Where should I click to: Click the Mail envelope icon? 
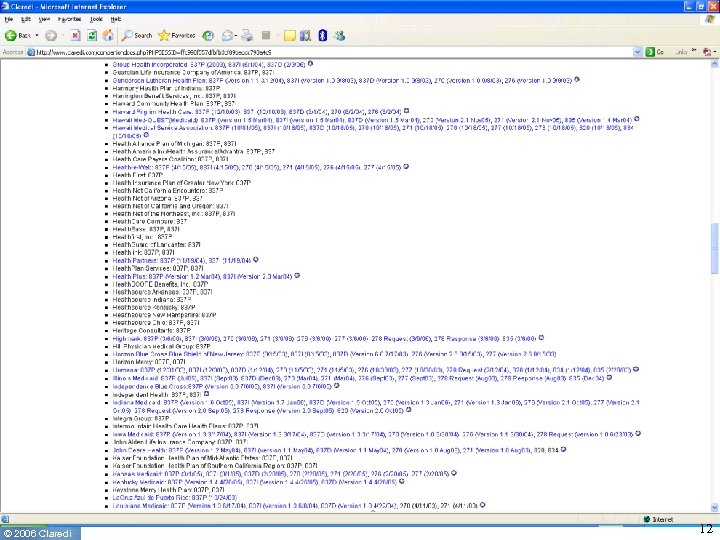(227, 35)
